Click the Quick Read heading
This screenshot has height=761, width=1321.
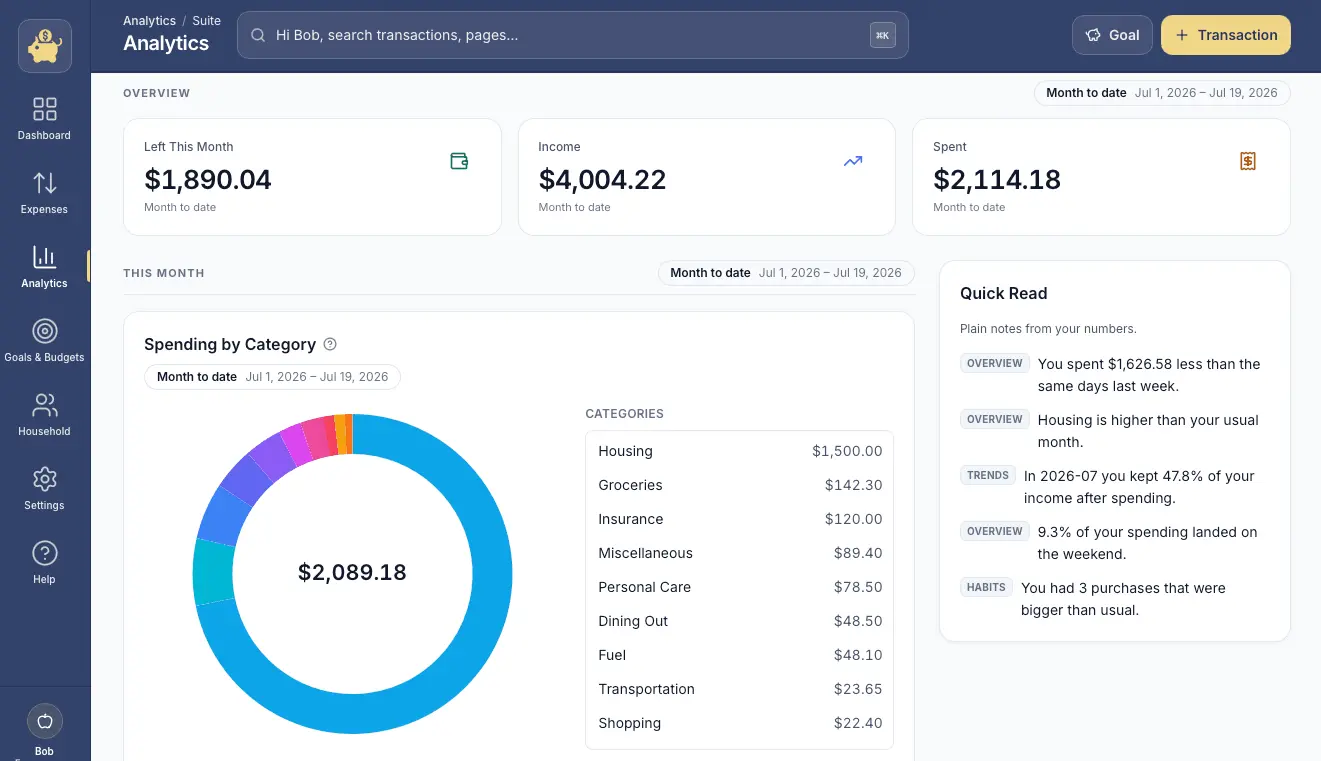[1004, 293]
